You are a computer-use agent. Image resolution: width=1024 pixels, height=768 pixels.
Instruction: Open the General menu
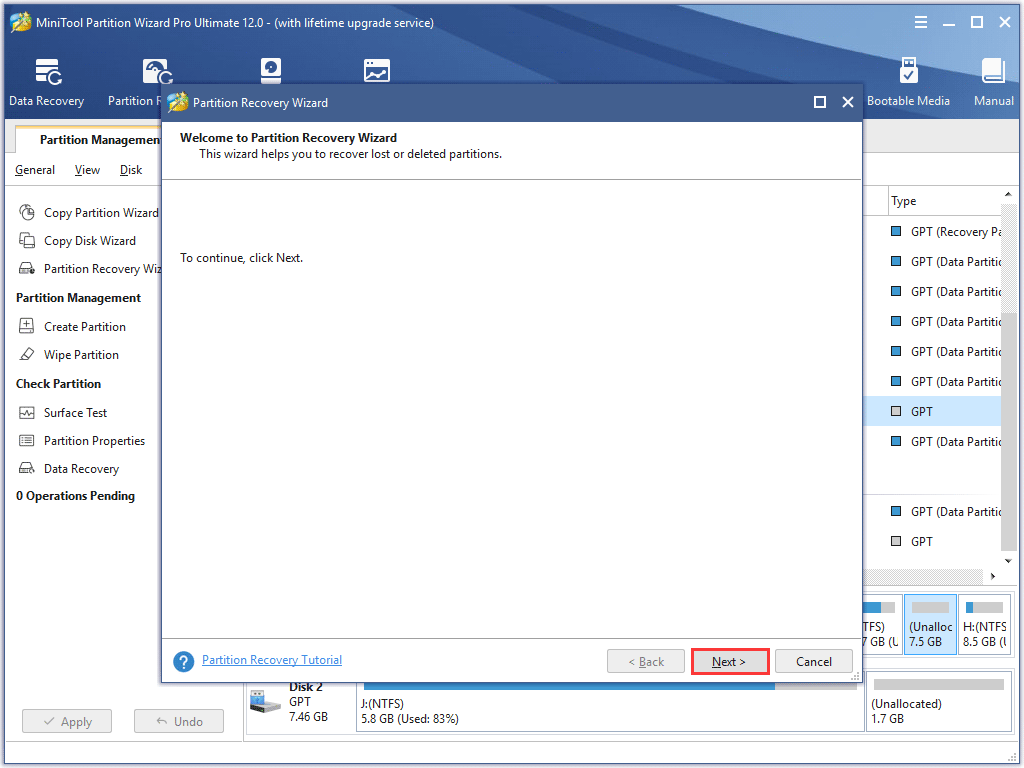35,170
